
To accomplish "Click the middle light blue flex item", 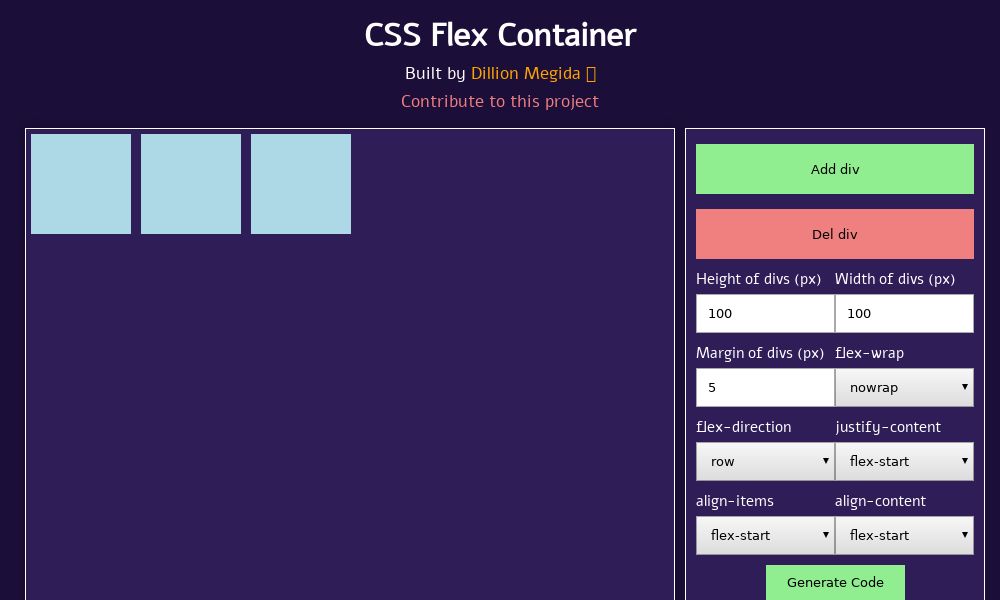I will point(191,184).
